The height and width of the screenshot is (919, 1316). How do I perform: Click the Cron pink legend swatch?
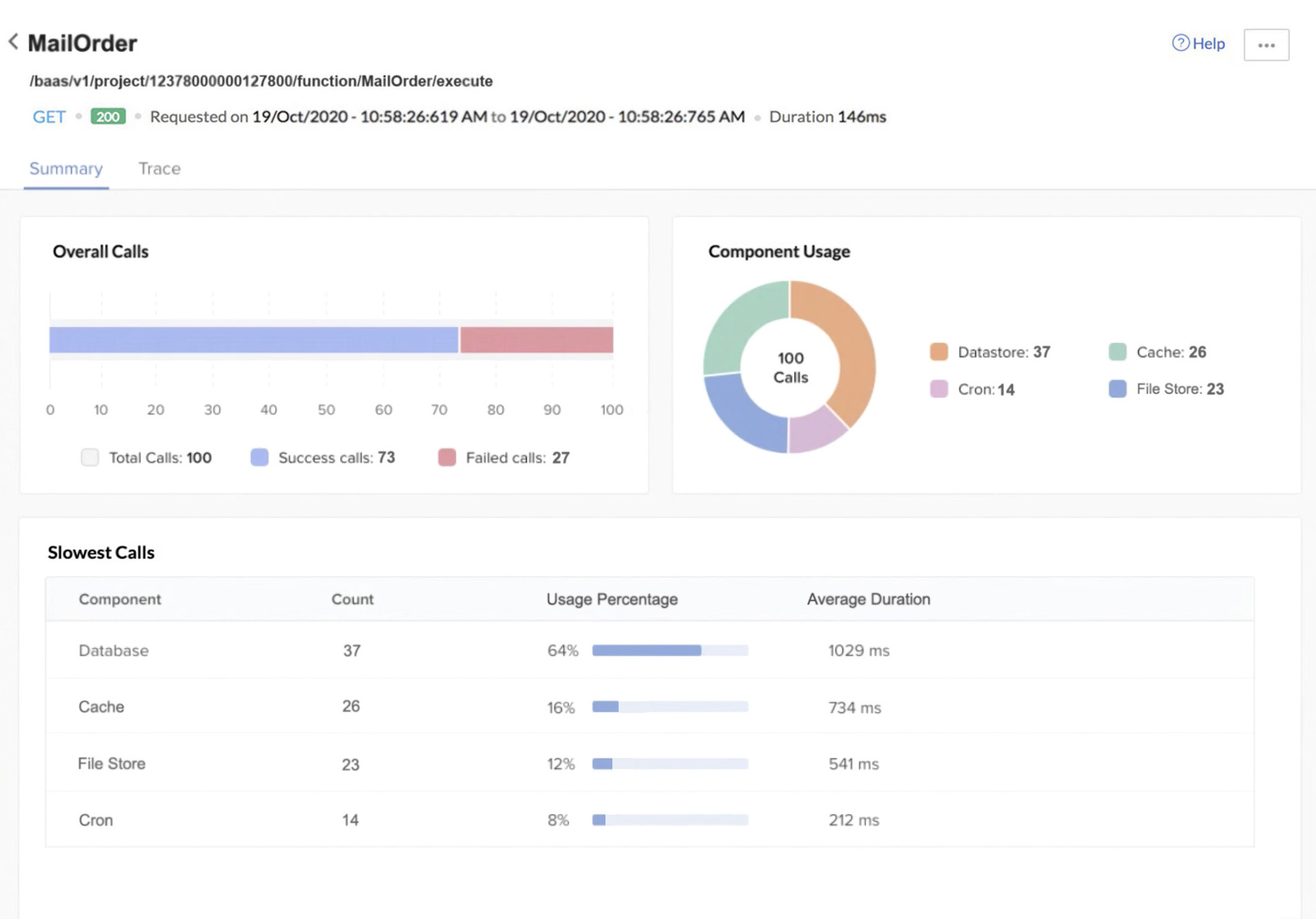coord(938,389)
